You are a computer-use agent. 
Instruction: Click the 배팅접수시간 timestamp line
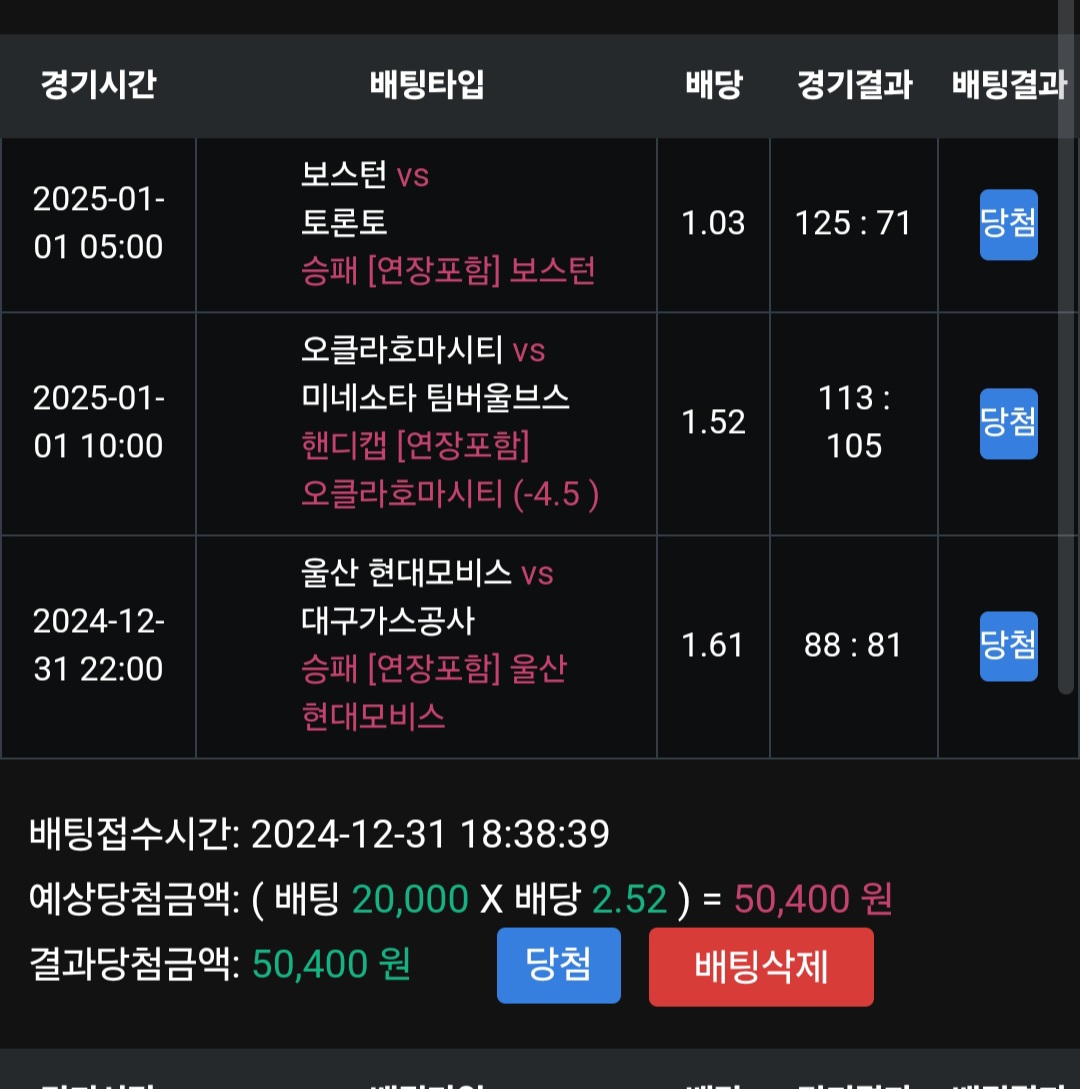(320, 834)
